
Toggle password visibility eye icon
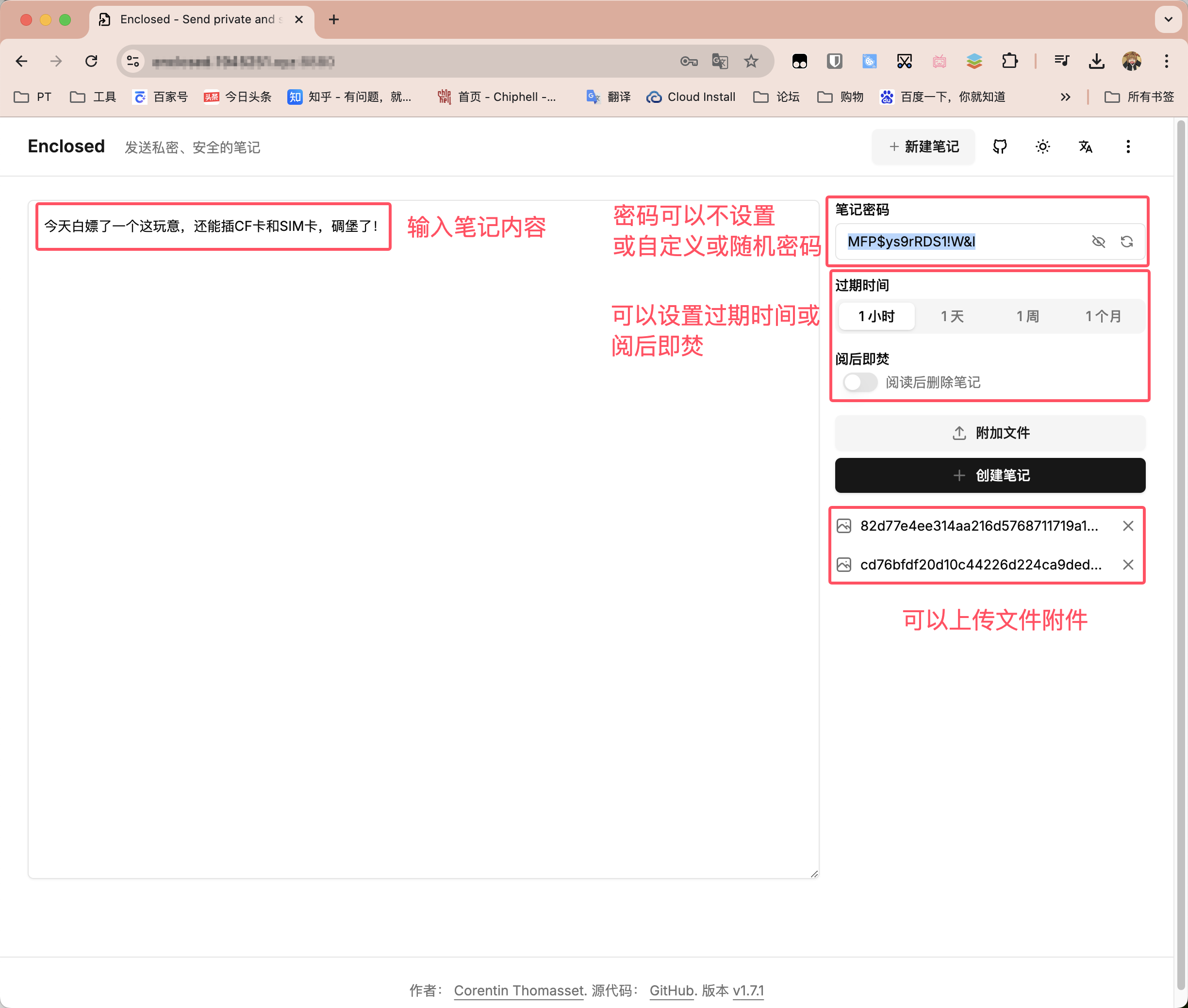click(x=1098, y=242)
